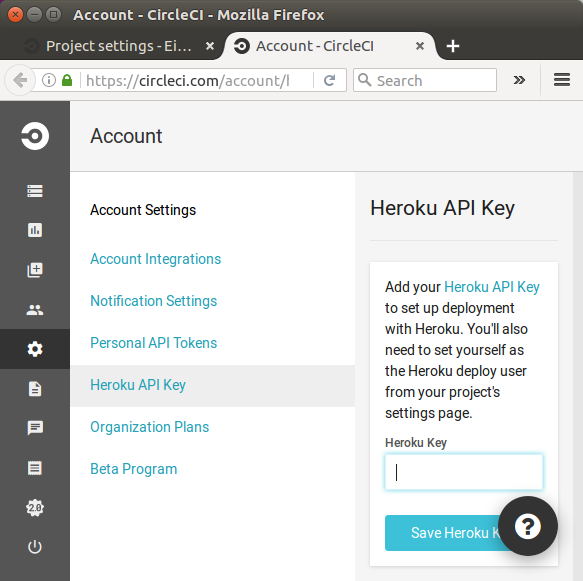Select the Account Settings gear icon
The height and width of the screenshot is (581, 583).
[x=35, y=349]
